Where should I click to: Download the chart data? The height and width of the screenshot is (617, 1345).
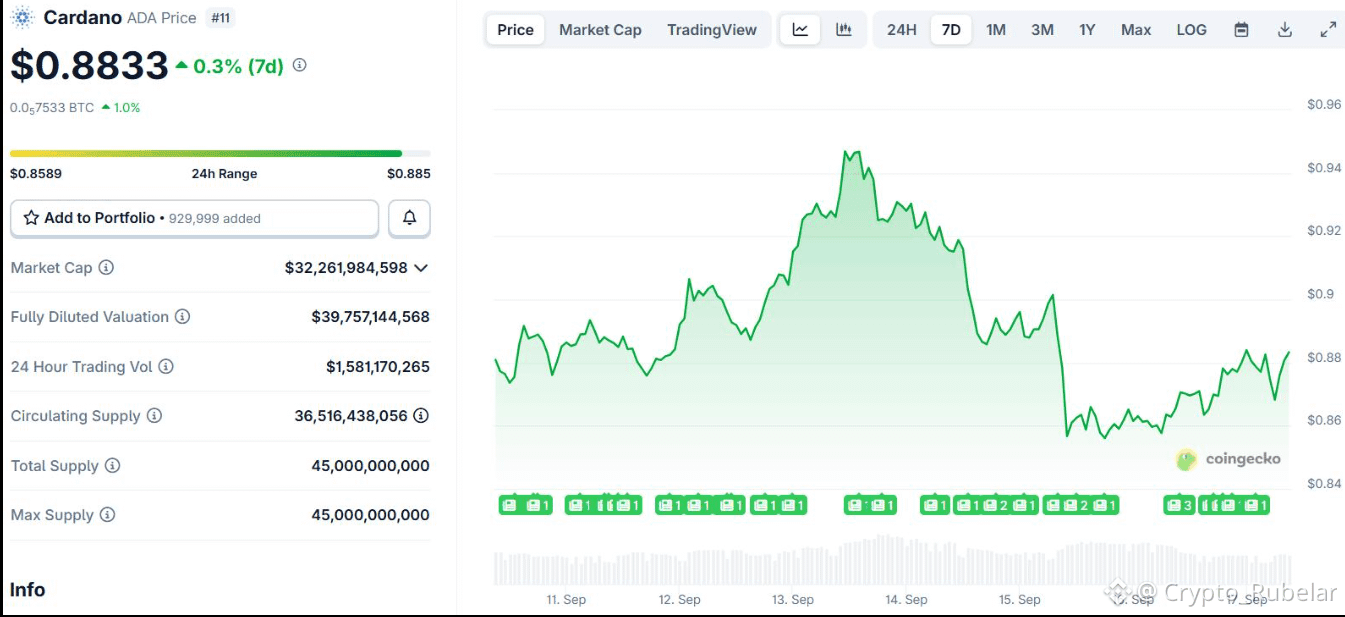[1285, 30]
